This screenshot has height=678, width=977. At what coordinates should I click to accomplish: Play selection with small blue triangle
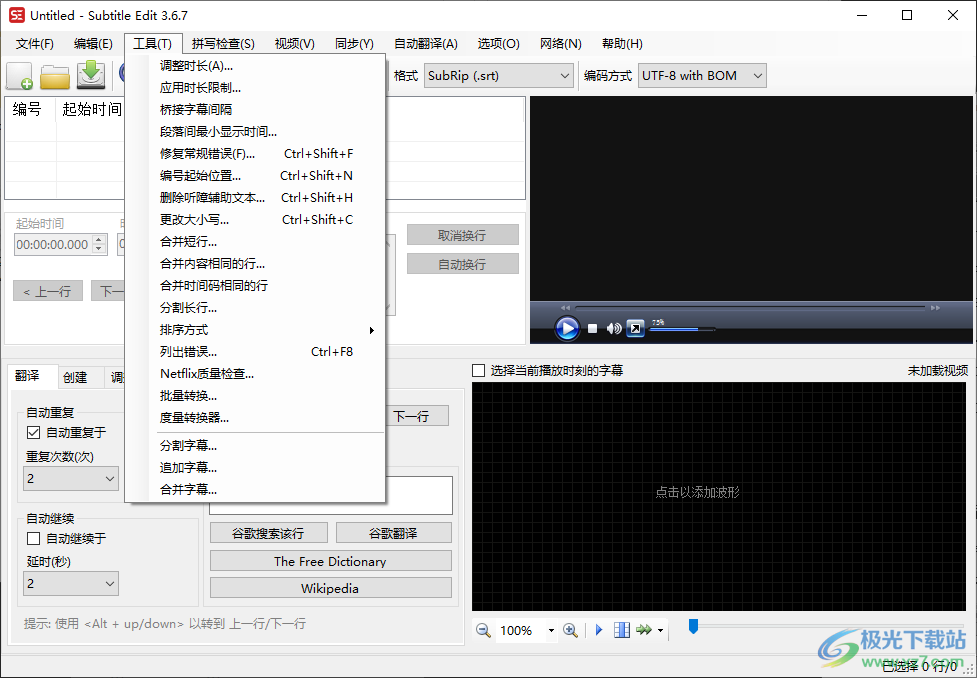click(x=599, y=630)
